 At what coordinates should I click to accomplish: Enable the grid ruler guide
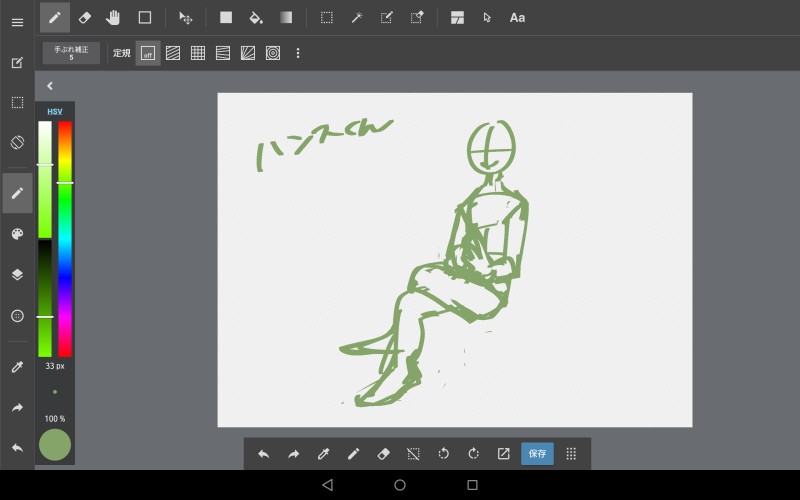pyautogui.click(x=198, y=53)
